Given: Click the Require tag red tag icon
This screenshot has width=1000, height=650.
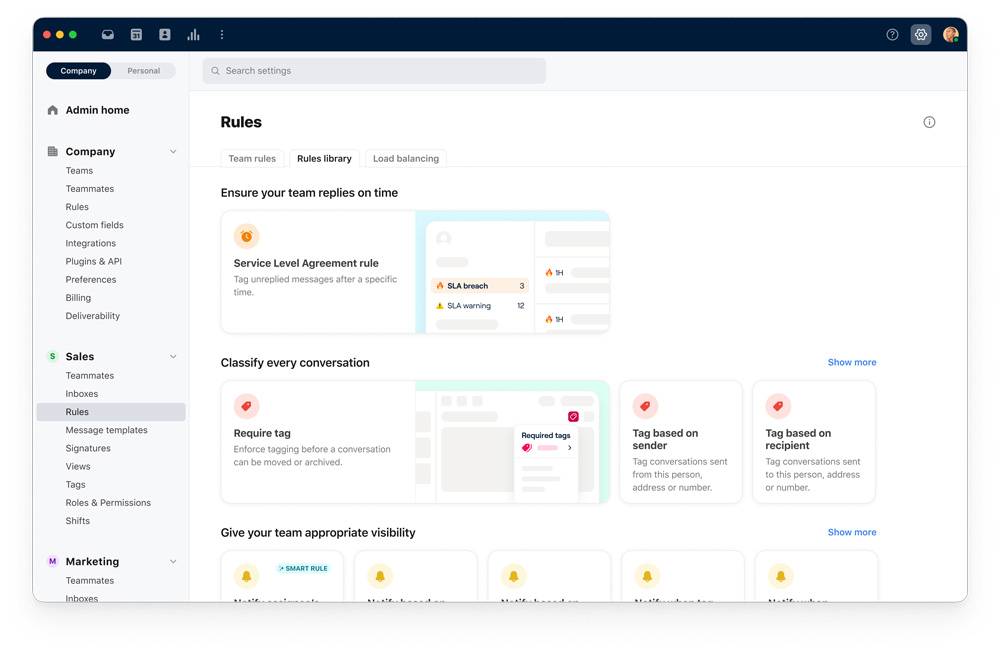Looking at the screenshot, I should [246, 406].
